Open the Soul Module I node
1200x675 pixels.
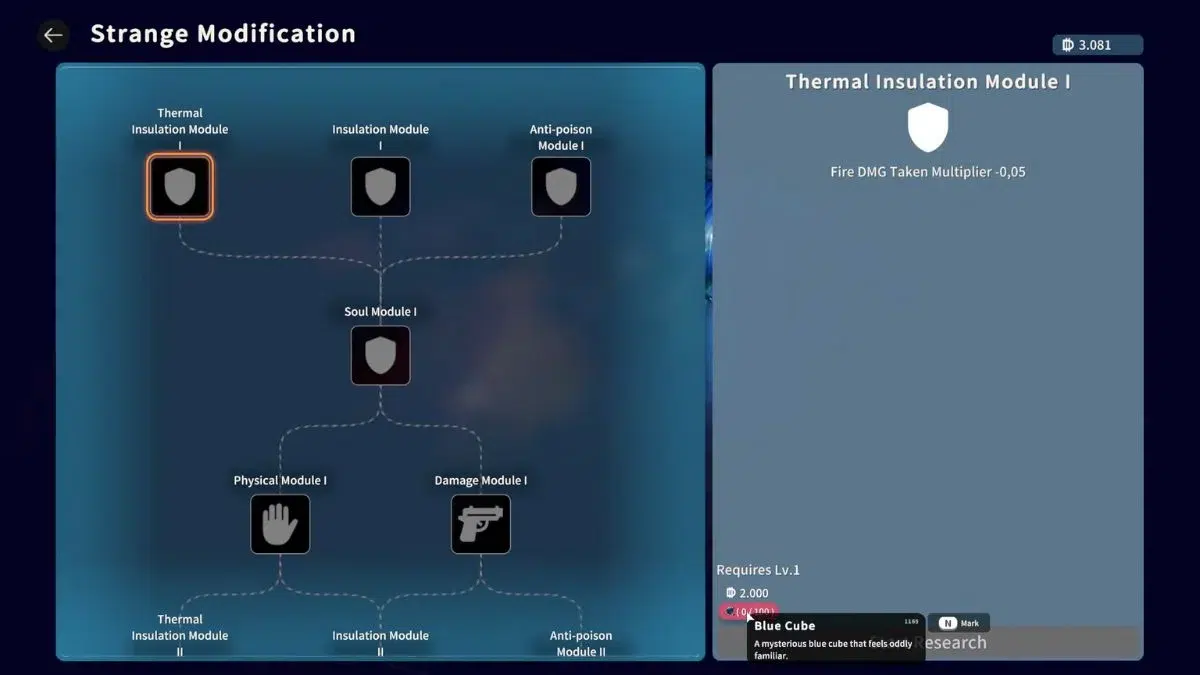coord(380,355)
